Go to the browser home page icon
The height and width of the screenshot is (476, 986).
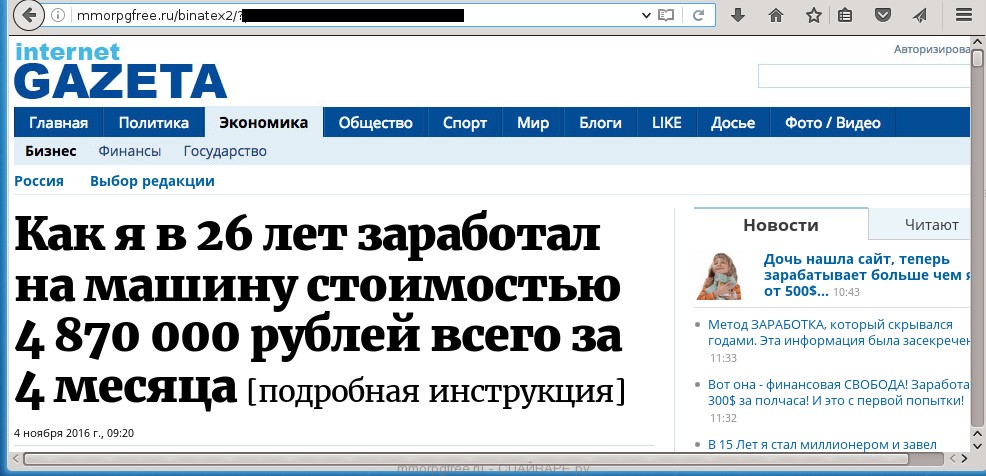click(776, 16)
